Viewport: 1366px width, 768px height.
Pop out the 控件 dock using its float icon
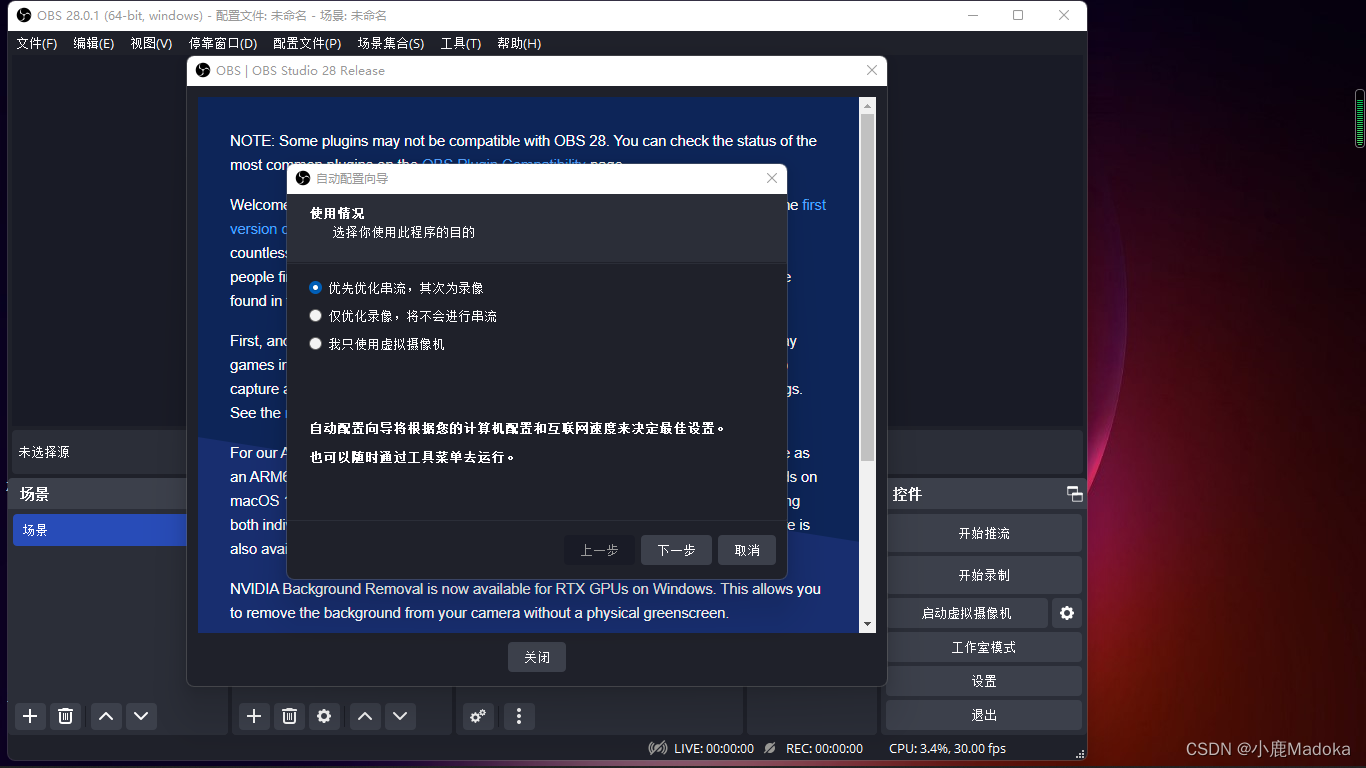tap(1074, 494)
